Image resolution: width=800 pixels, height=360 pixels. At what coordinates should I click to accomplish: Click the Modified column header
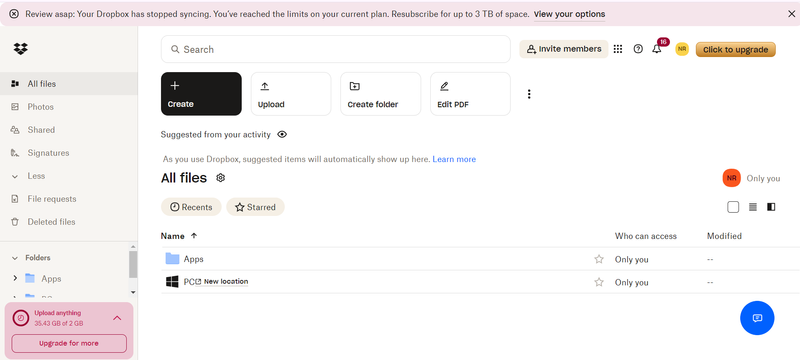pyautogui.click(x=724, y=236)
